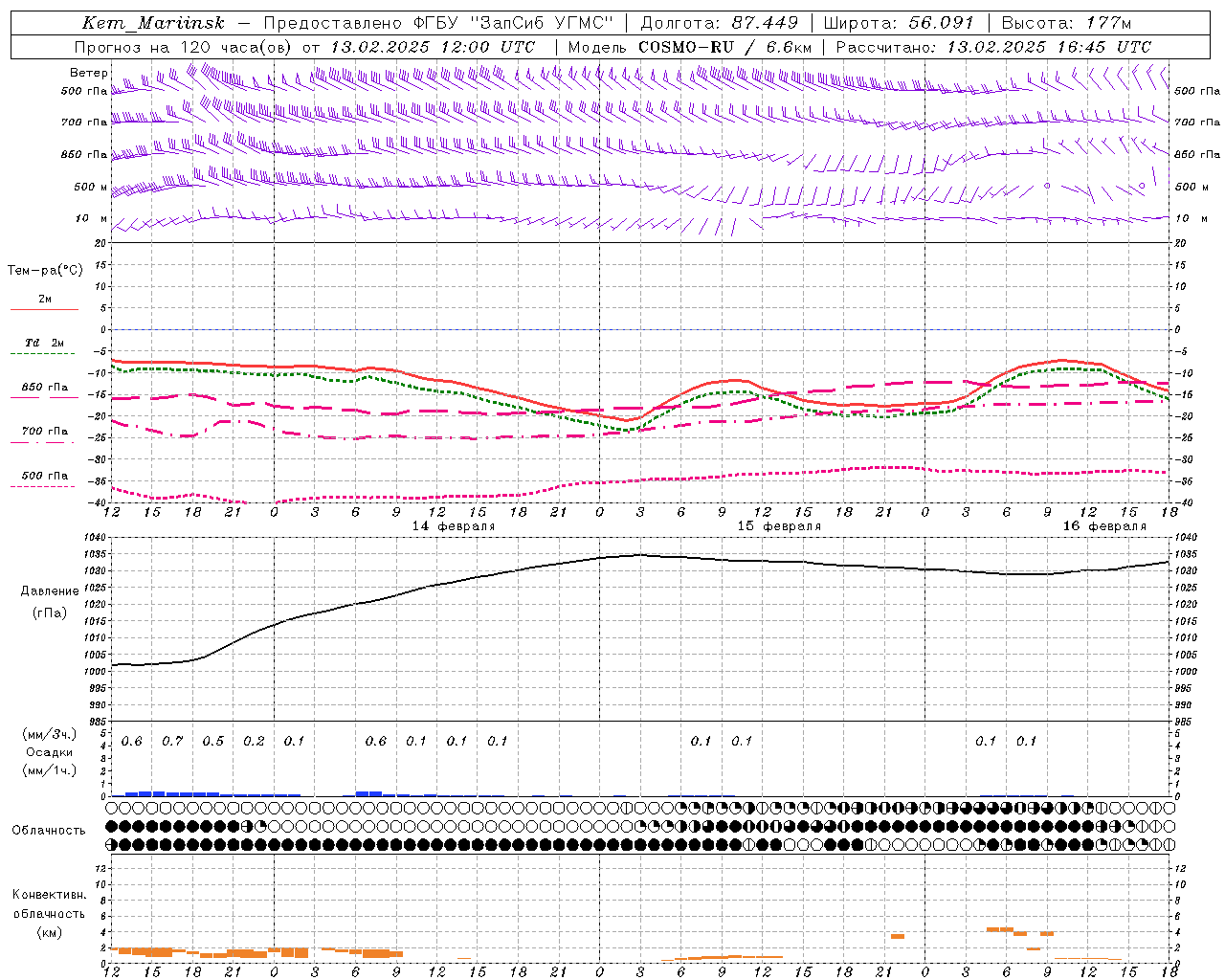Click the '14 февраля' date label
The image size is (1225, 980).
tap(454, 526)
